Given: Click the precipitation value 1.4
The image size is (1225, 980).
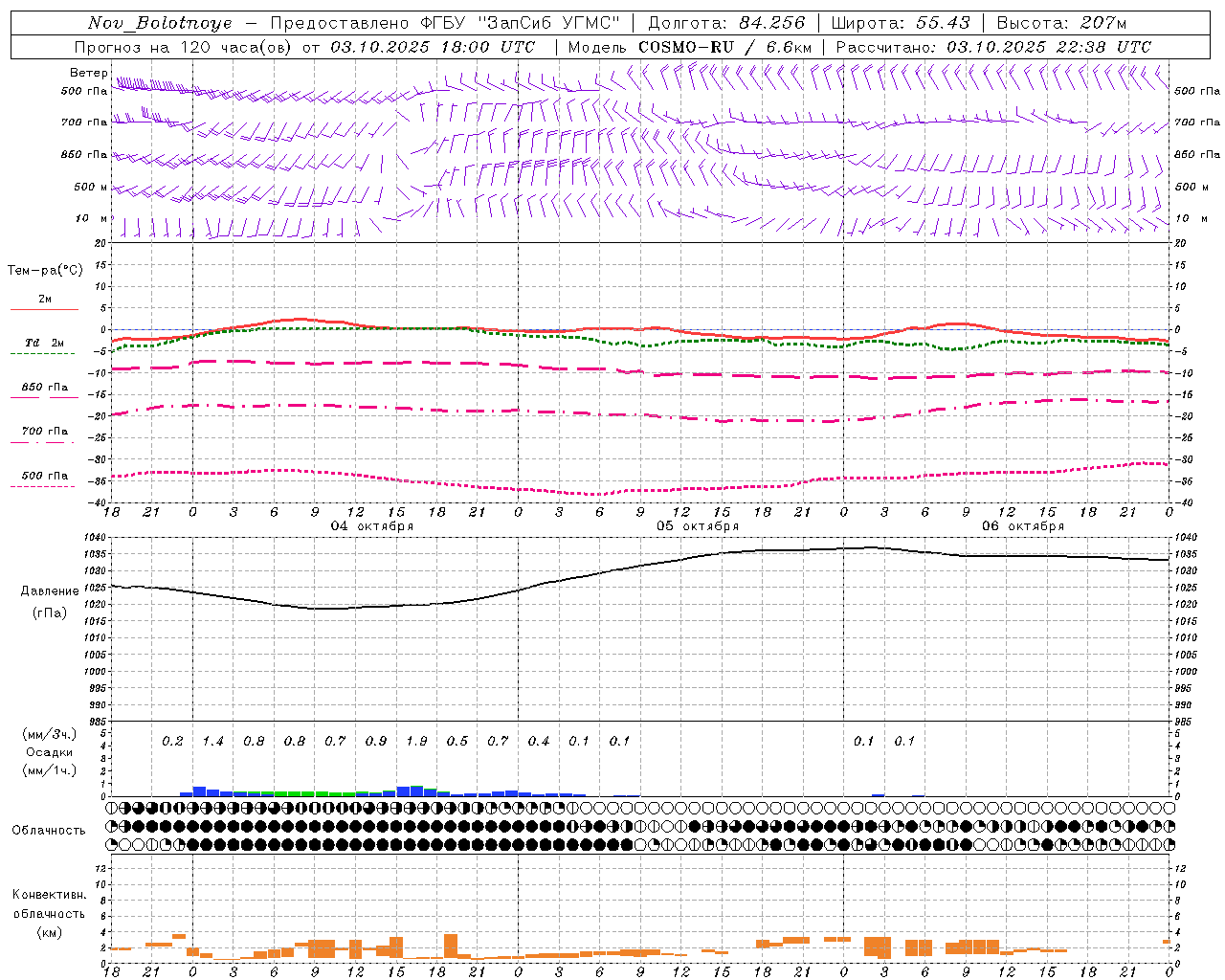Looking at the screenshot, I should click(x=212, y=742).
